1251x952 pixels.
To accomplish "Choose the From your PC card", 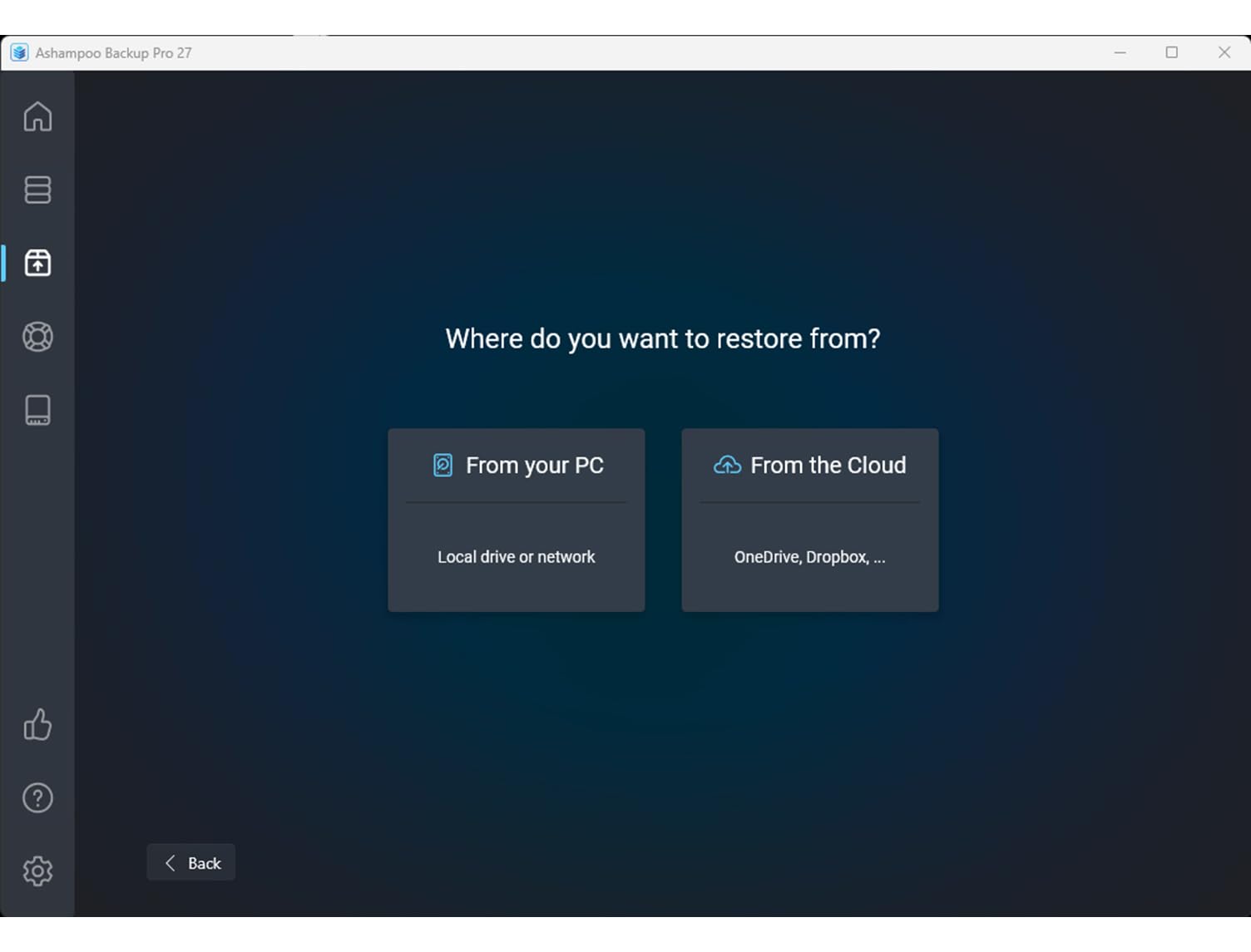I will click(x=517, y=520).
